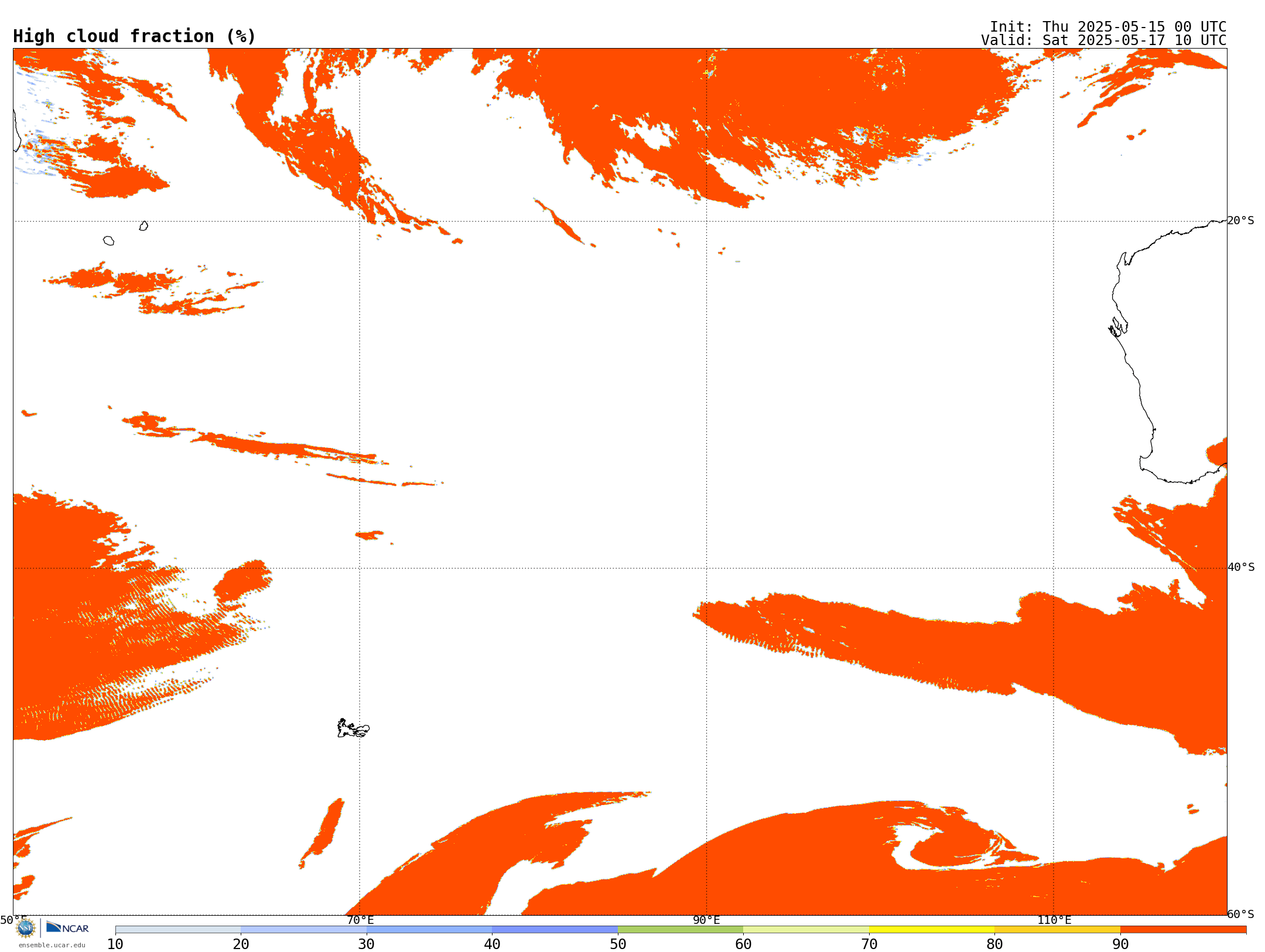1265x952 pixels.
Task: Open the ensemble.ucar.edu link text
Action: click(52, 945)
